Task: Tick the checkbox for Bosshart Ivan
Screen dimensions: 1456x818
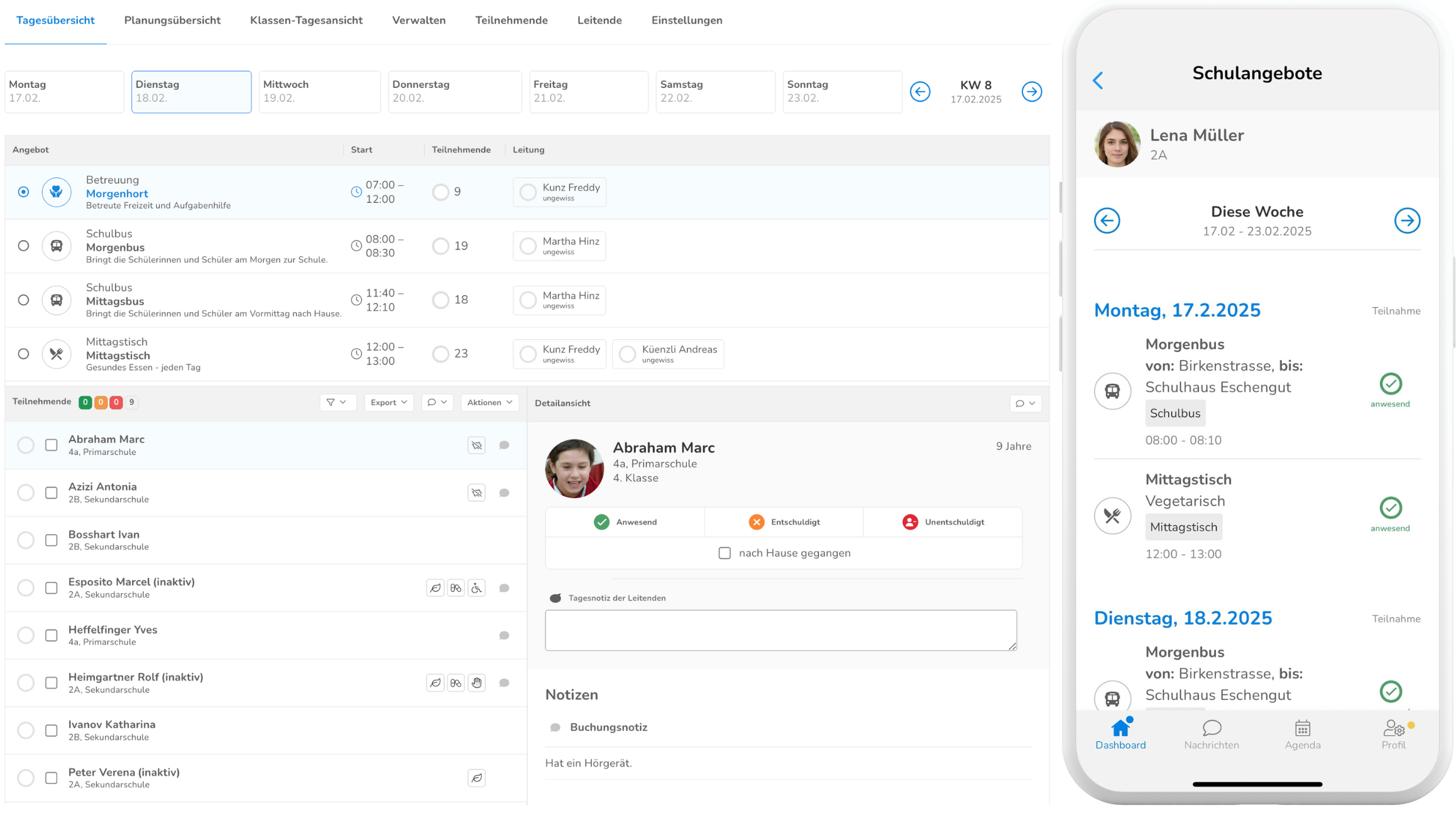Action: [52, 540]
